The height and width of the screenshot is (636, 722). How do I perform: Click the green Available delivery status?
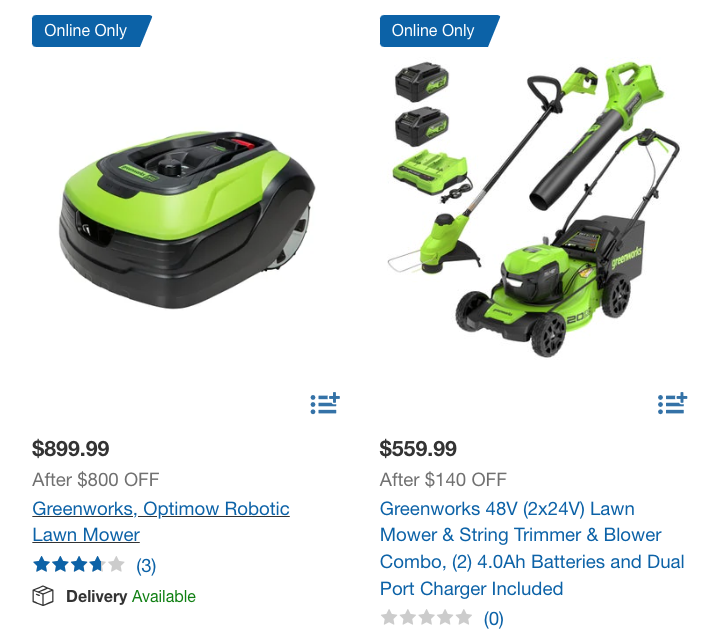pos(164,596)
